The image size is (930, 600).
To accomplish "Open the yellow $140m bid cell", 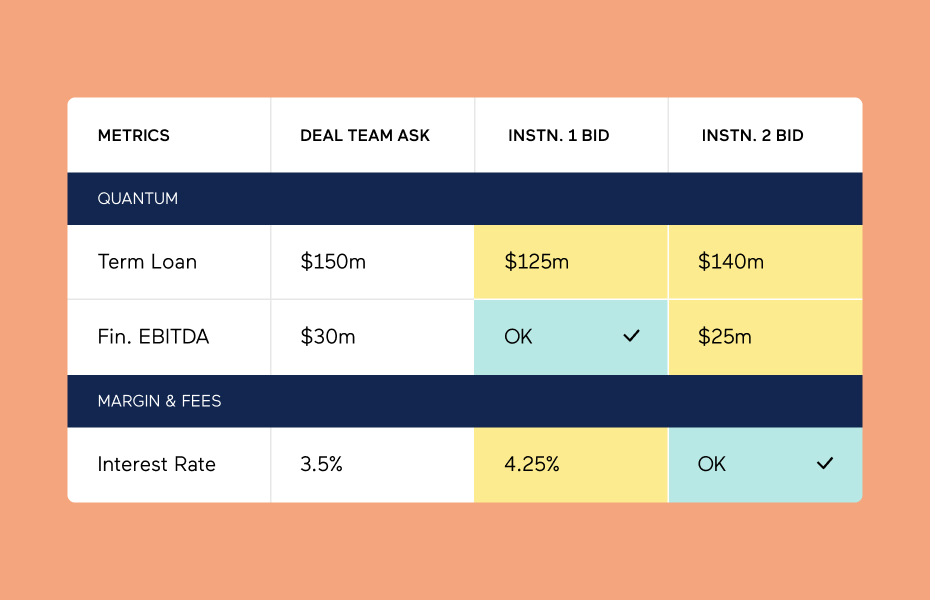I will (764, 262).
